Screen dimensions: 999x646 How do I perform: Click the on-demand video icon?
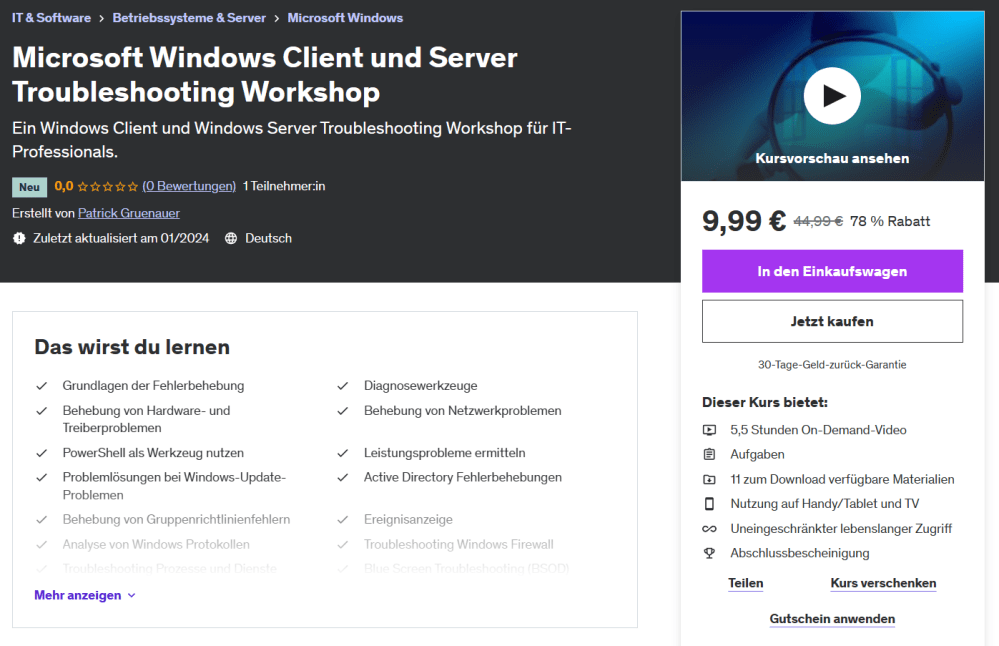[709, 430]
